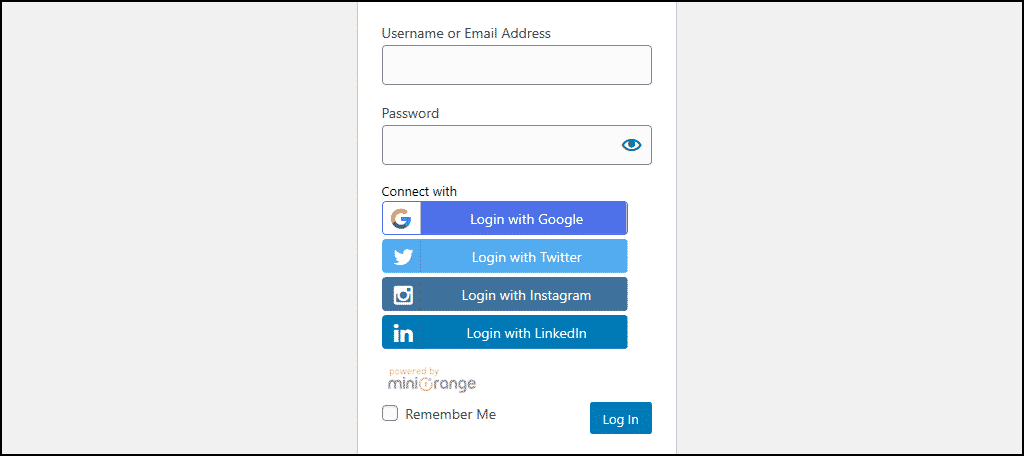Focus the Password input field
The image size is (1024, 456).
[517, 145]
